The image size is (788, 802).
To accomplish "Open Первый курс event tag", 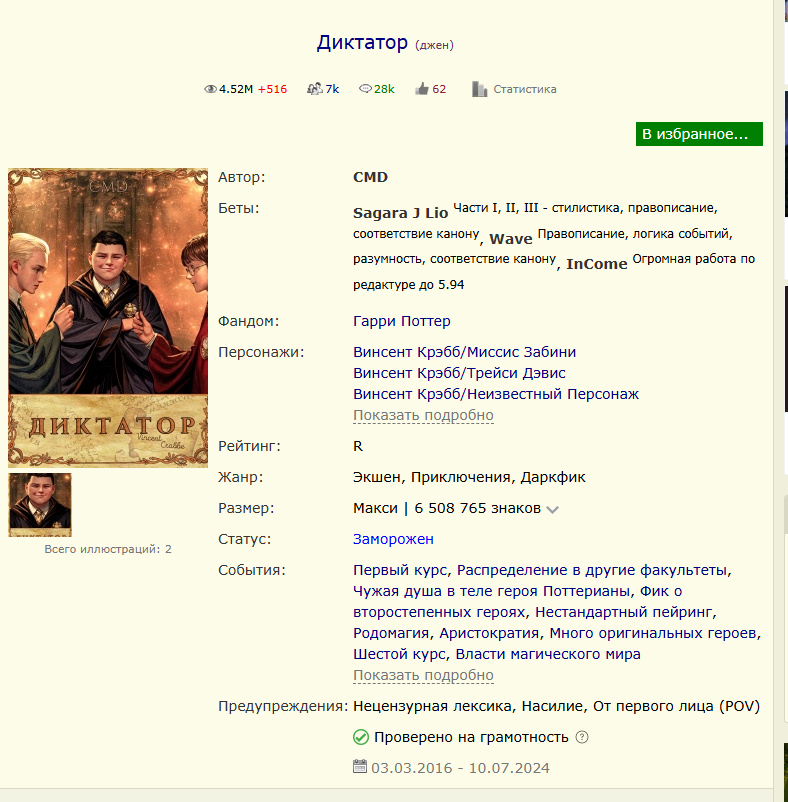I will click(399, 570).
